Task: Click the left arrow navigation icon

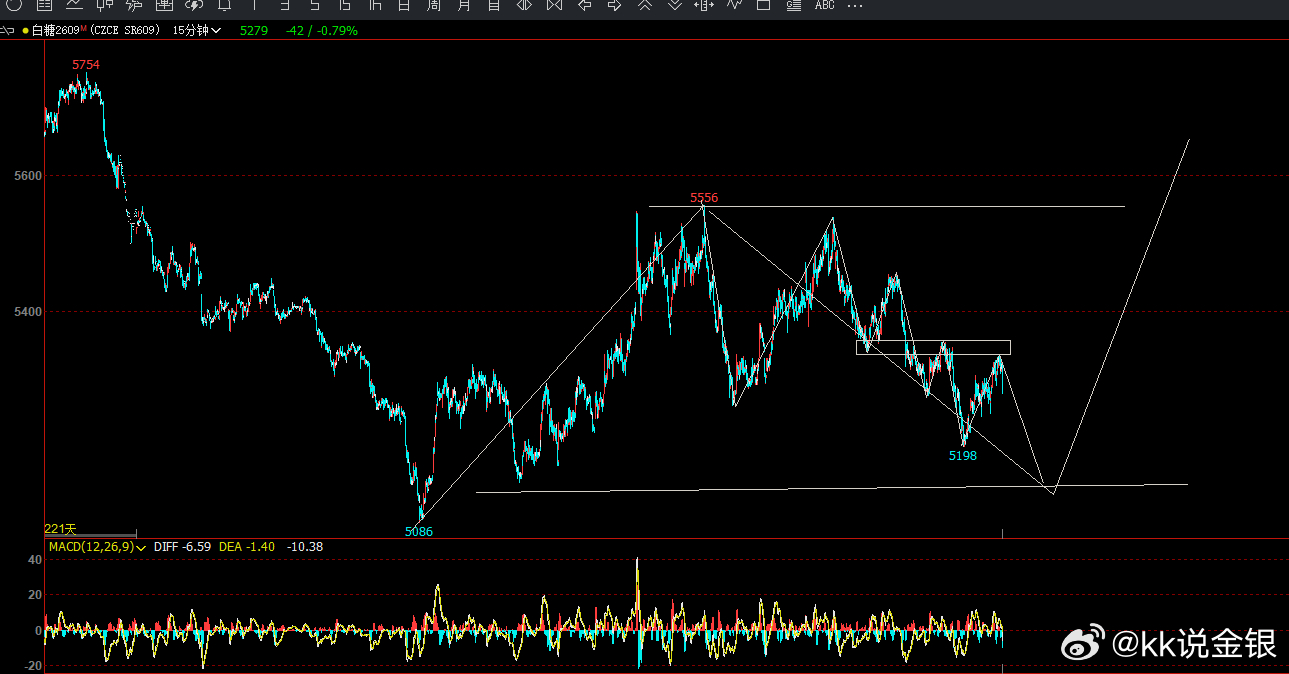Action: click(x=585, y=6)
